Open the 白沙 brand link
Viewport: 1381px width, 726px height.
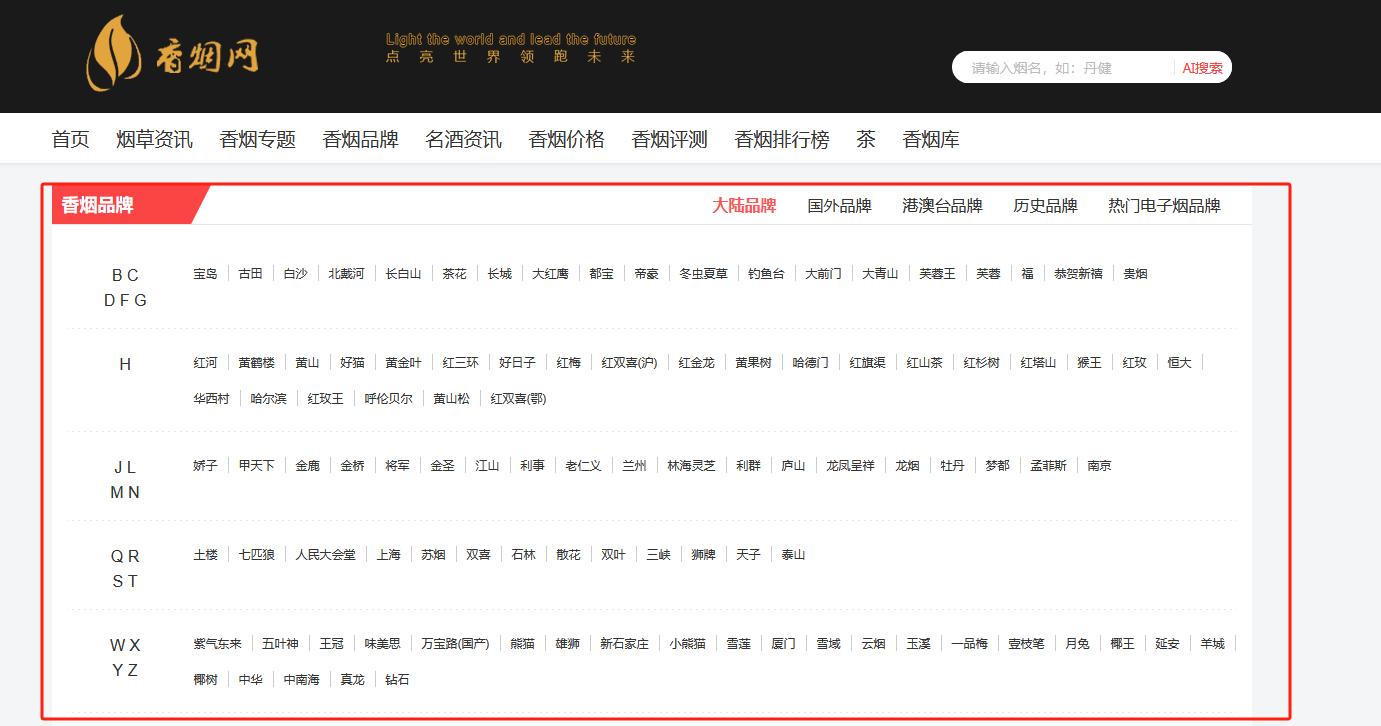[x=295, y=273]
